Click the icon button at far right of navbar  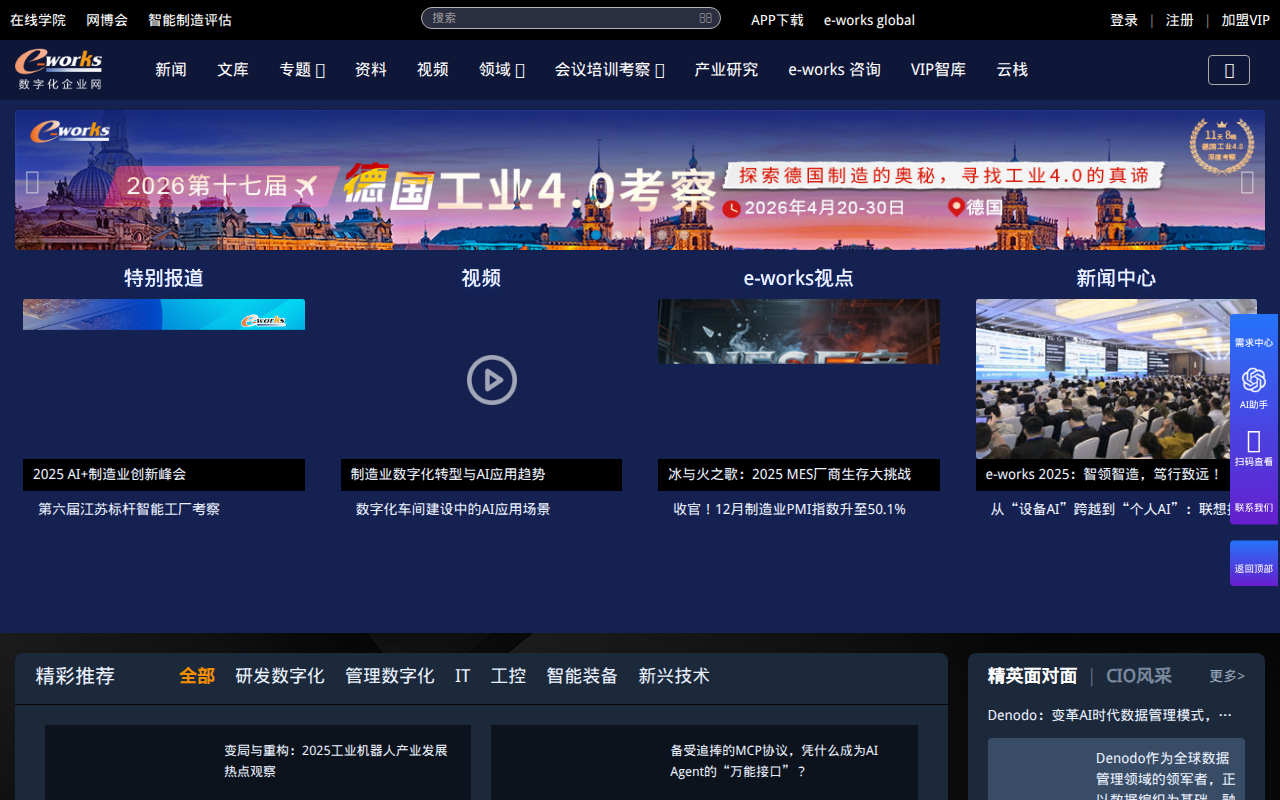click(1228, 69)
